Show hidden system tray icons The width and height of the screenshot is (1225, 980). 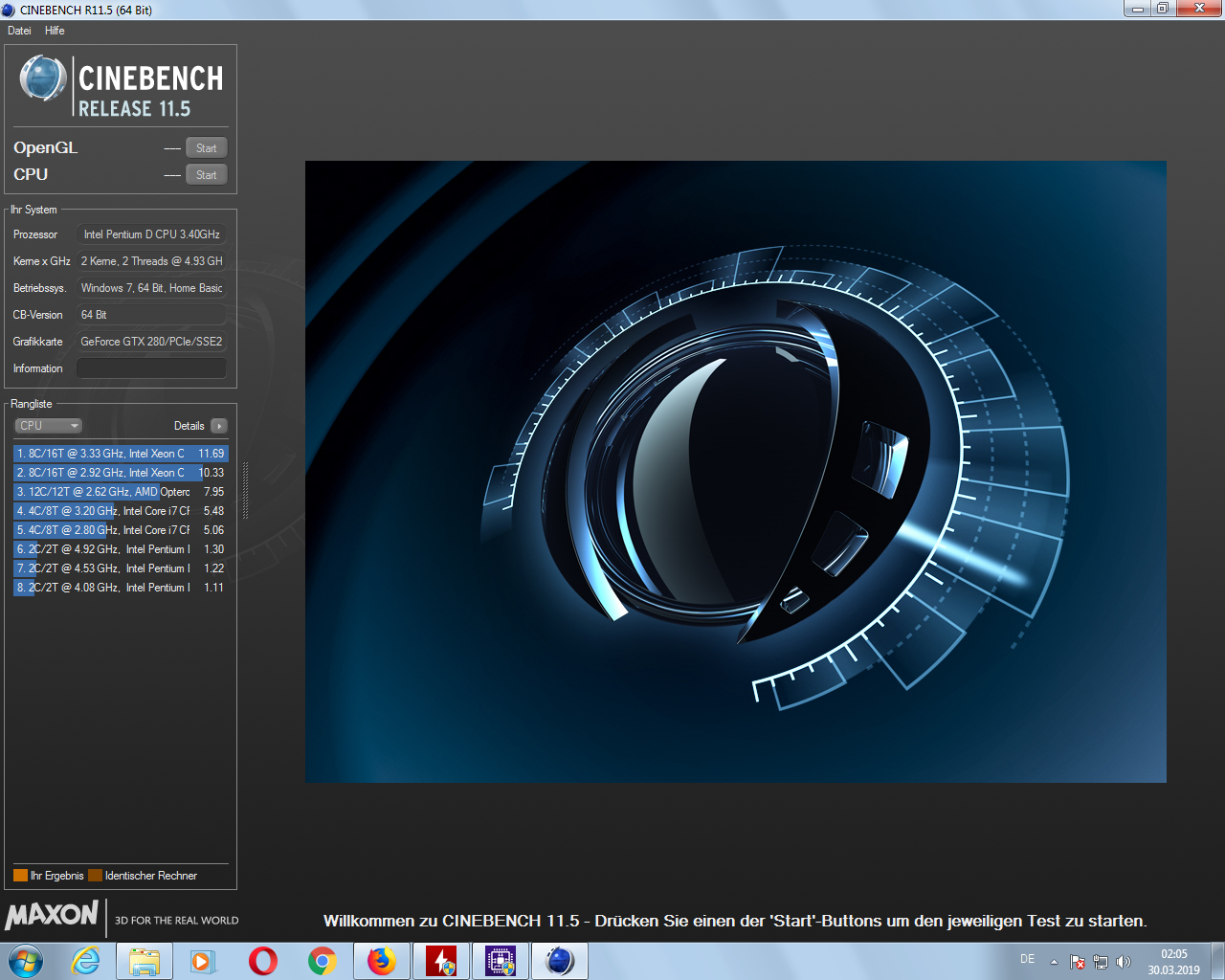(1054, 962)
